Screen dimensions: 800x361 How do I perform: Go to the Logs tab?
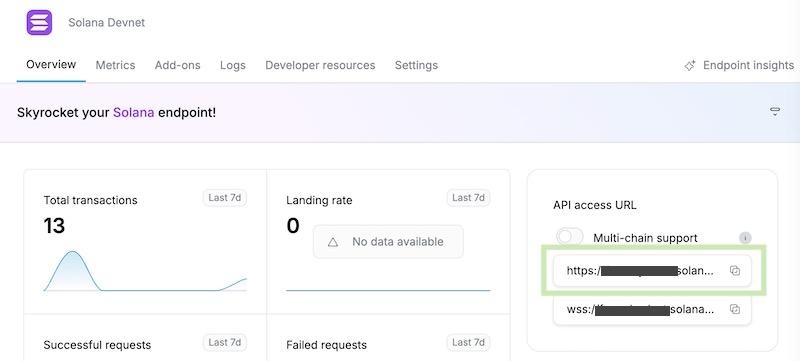[x=233, y=65]
